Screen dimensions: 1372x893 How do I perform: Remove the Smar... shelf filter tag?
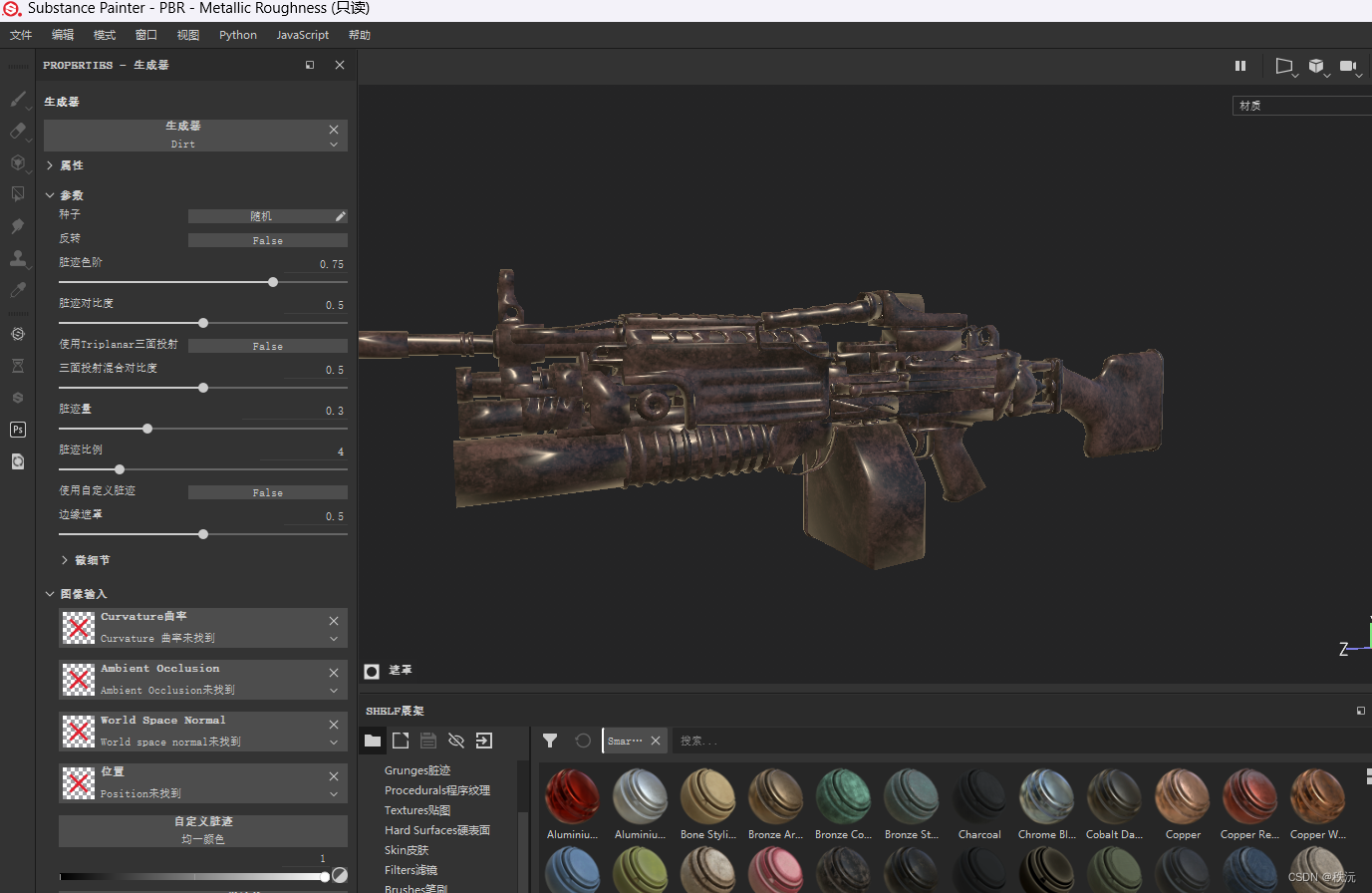tap(656, 741)
